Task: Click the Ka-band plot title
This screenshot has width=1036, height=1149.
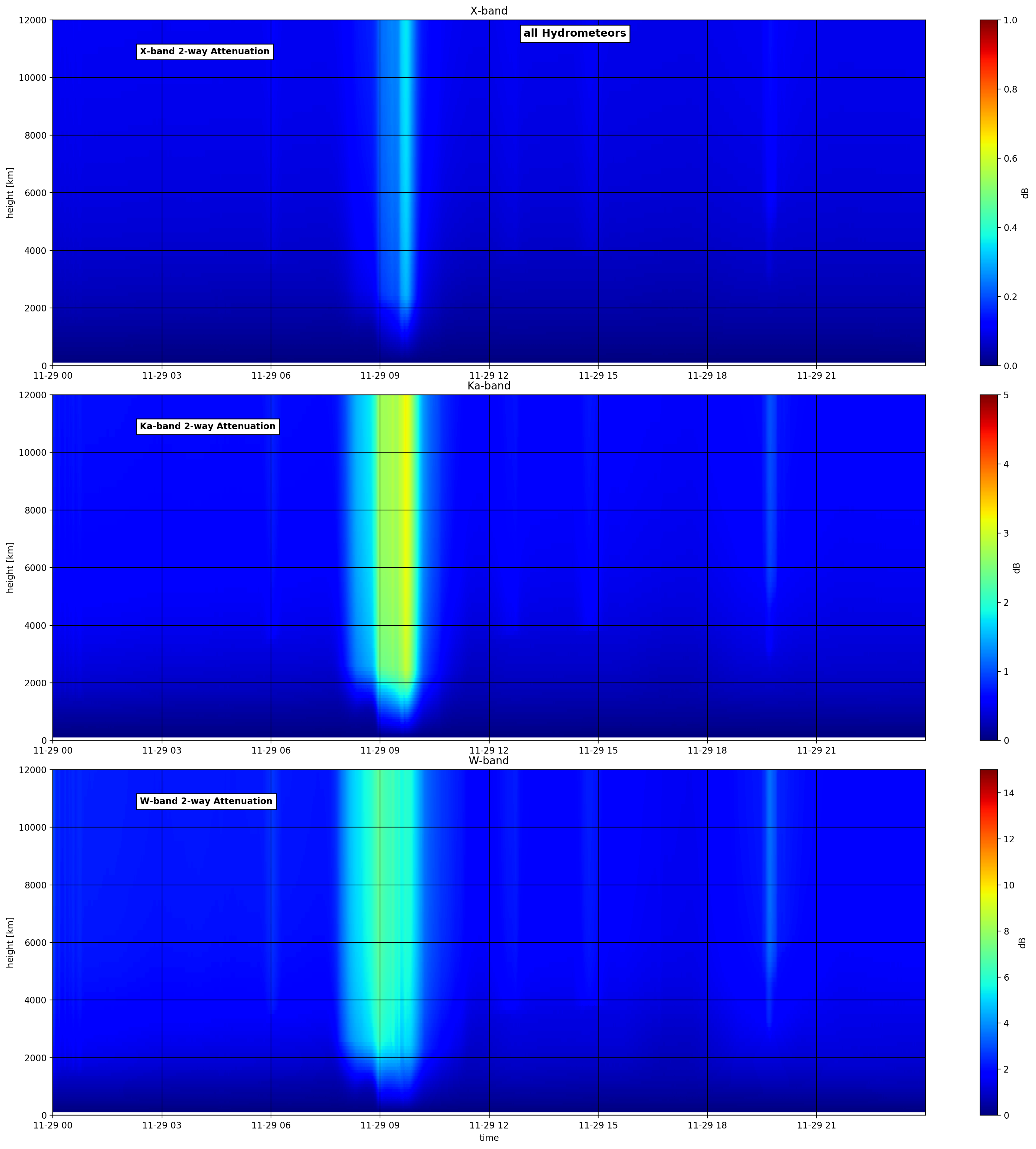Action: point(489,386)
